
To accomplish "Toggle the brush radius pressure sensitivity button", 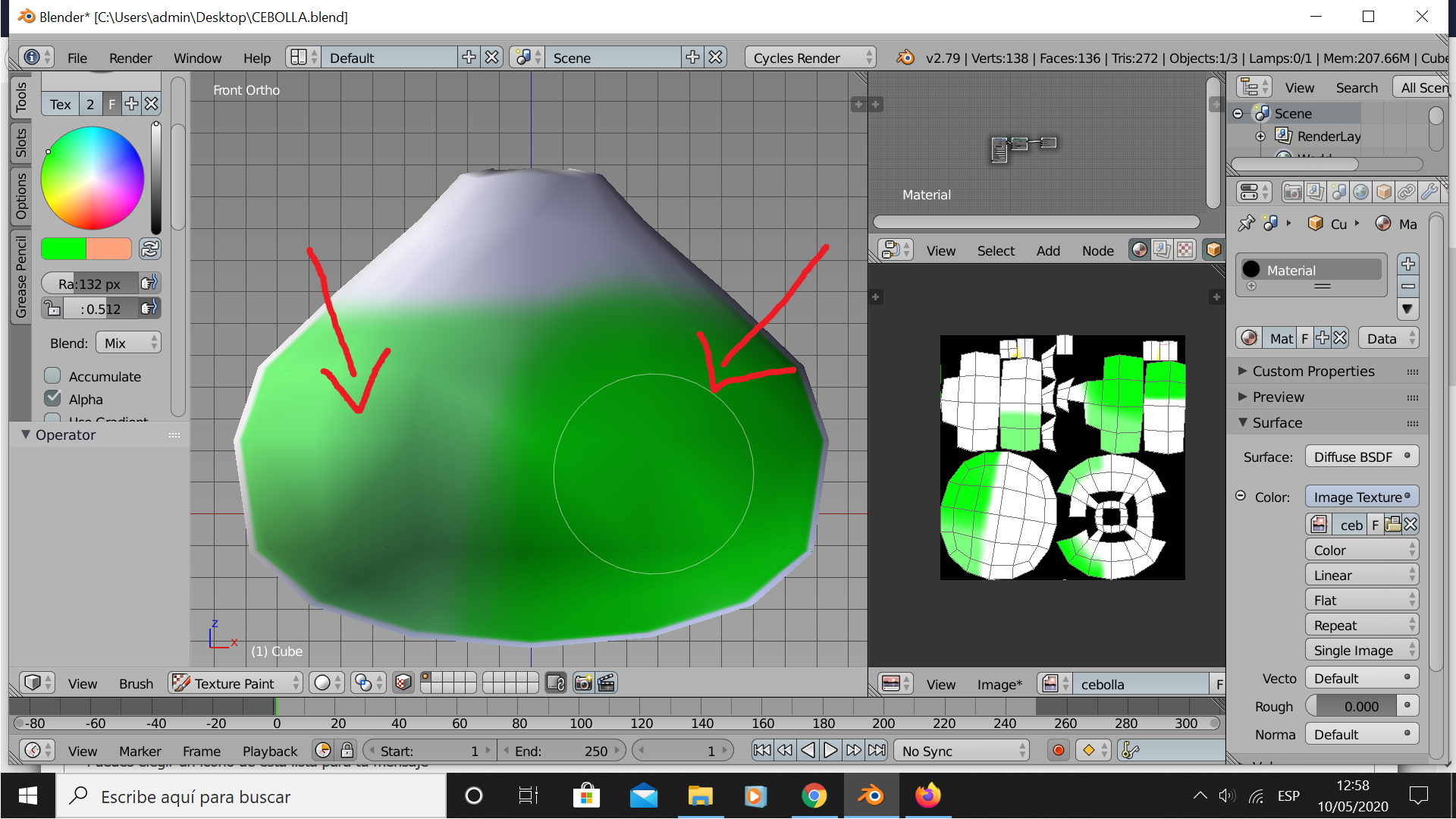I will [149, 284].
